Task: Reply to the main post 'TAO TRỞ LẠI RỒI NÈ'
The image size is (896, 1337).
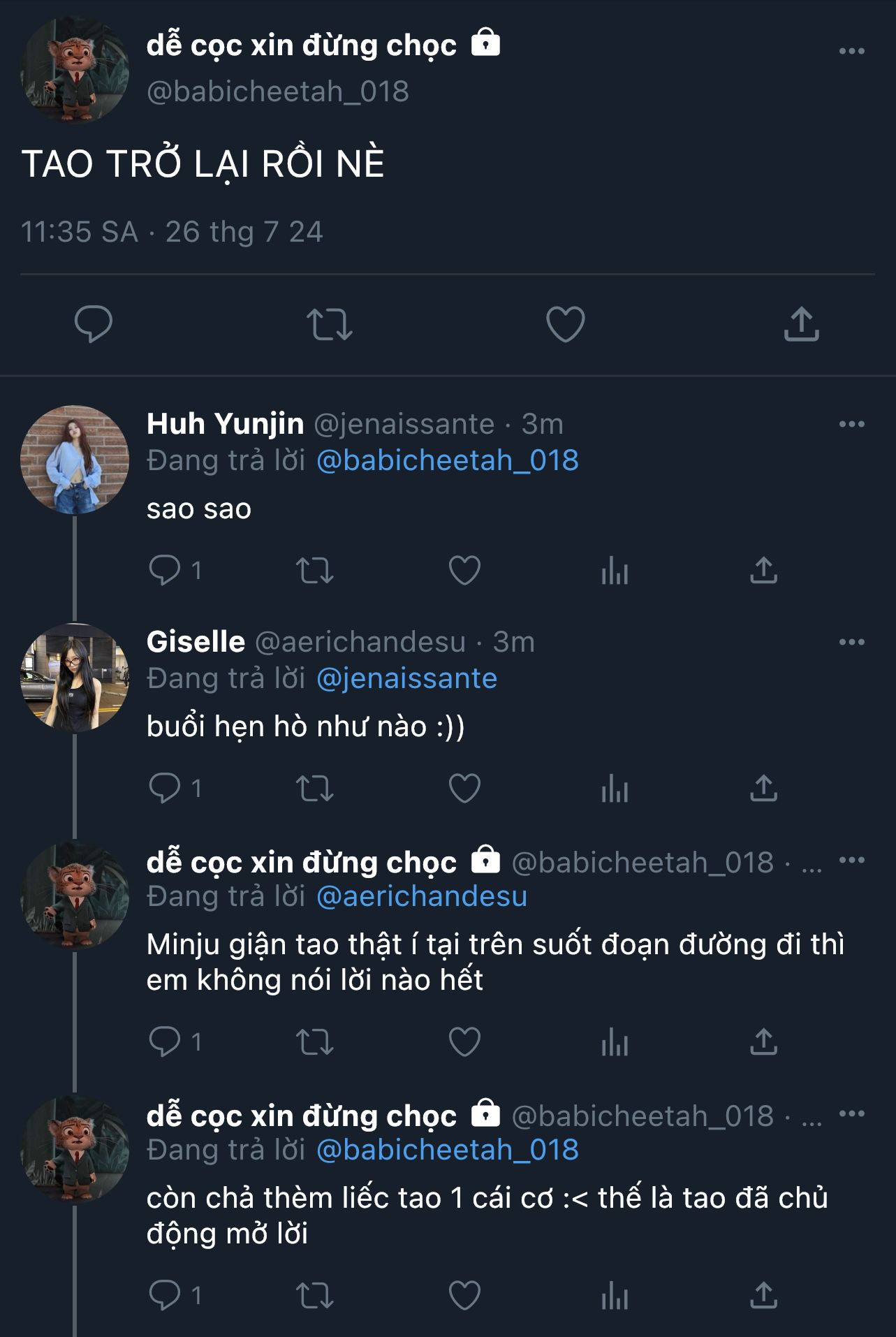Action: pos(94,324)
